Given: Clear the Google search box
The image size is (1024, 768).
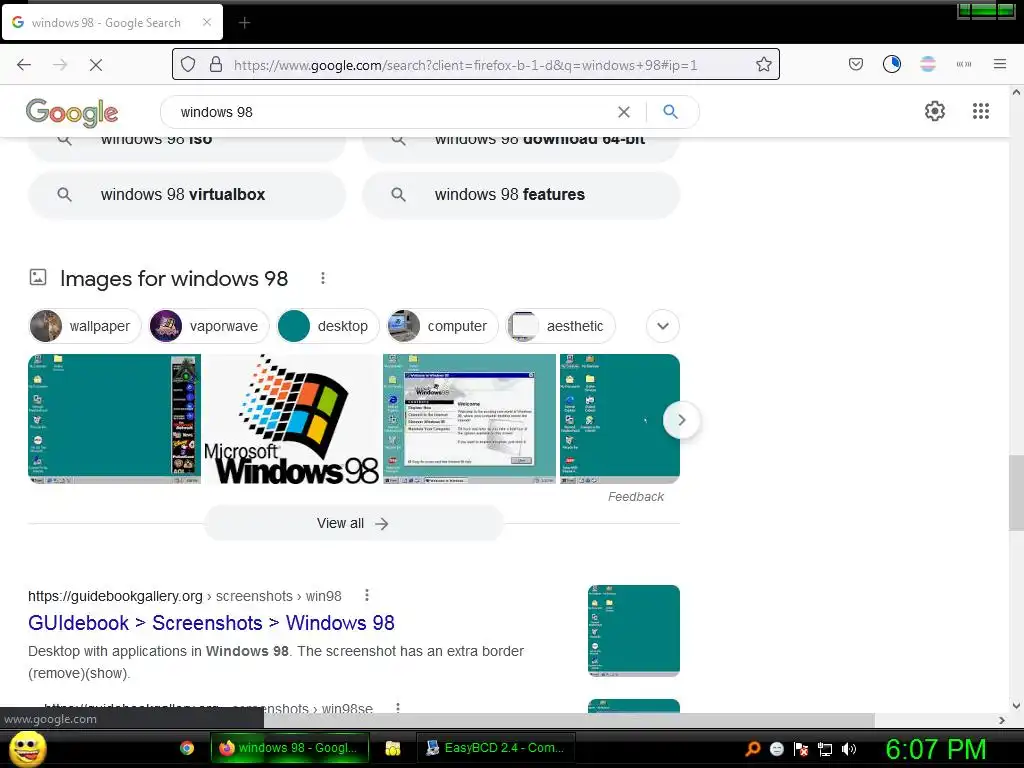Looking at the screenshot, I should pyautogui.click(x=624, y=112).
